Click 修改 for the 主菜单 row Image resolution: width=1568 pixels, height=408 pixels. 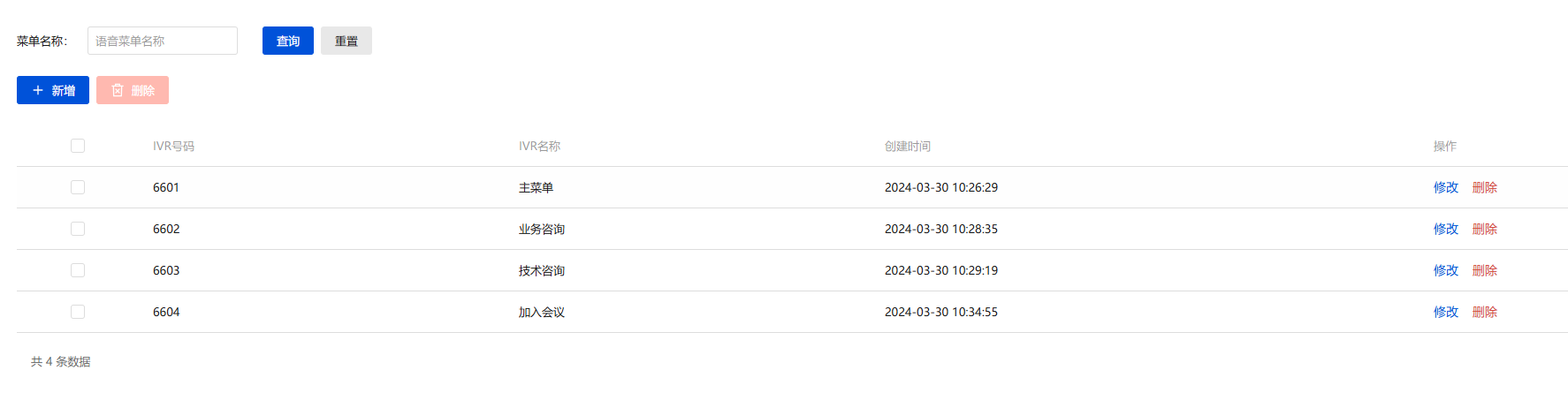pyautogui.click(x=1445, y=187)
